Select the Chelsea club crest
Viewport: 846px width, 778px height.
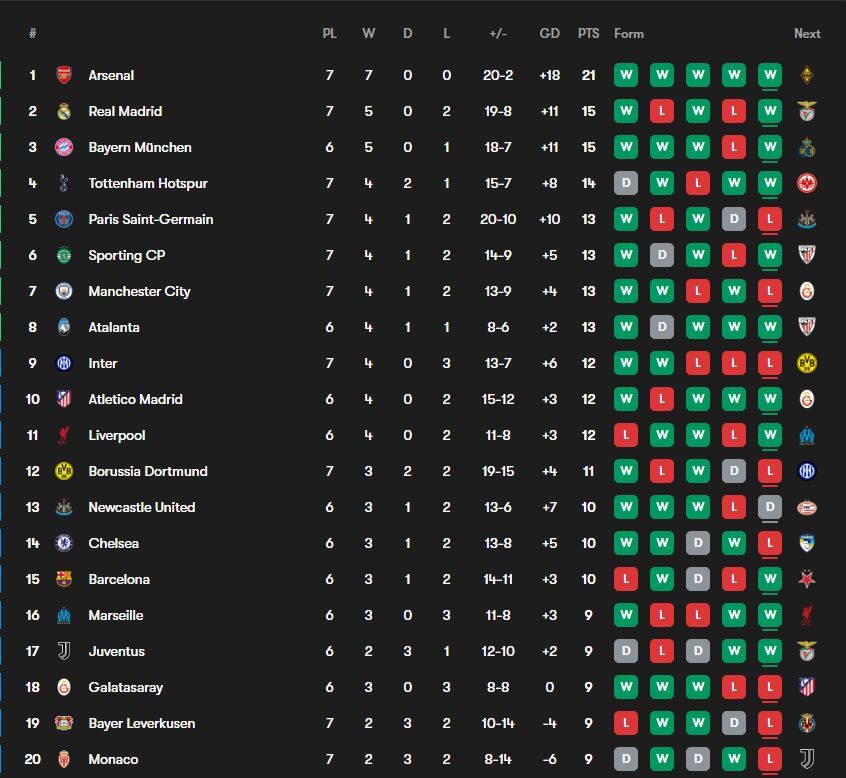point(64,543)
